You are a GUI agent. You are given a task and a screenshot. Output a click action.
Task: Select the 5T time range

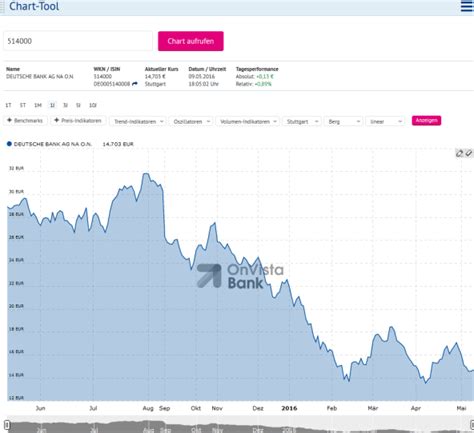23,105
